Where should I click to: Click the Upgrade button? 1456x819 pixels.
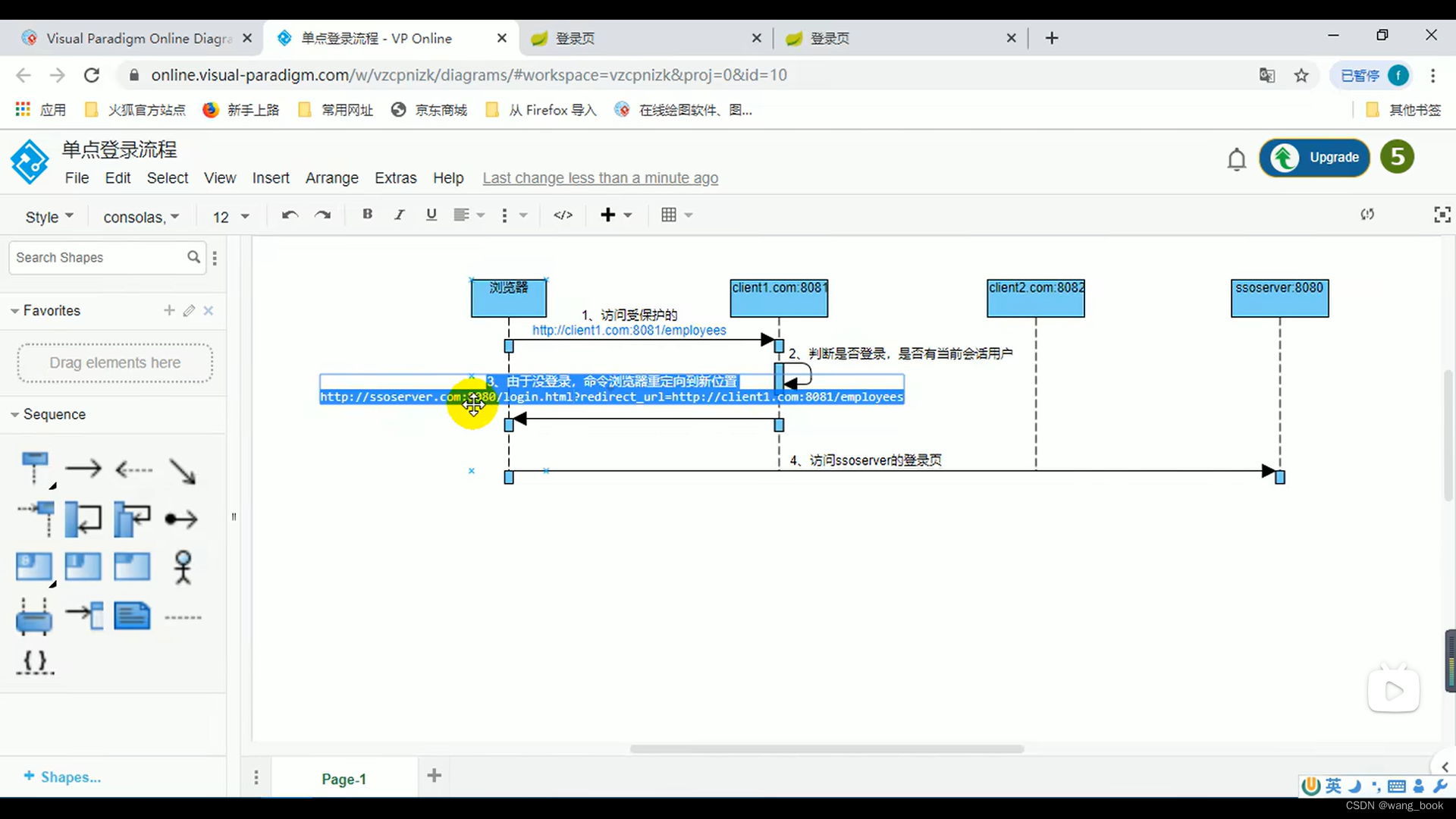point(1319,157)
